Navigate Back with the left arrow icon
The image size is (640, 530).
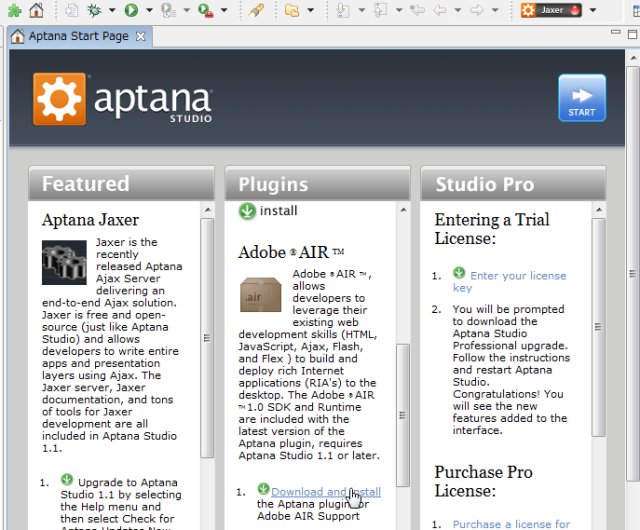[x=440, y=10]
